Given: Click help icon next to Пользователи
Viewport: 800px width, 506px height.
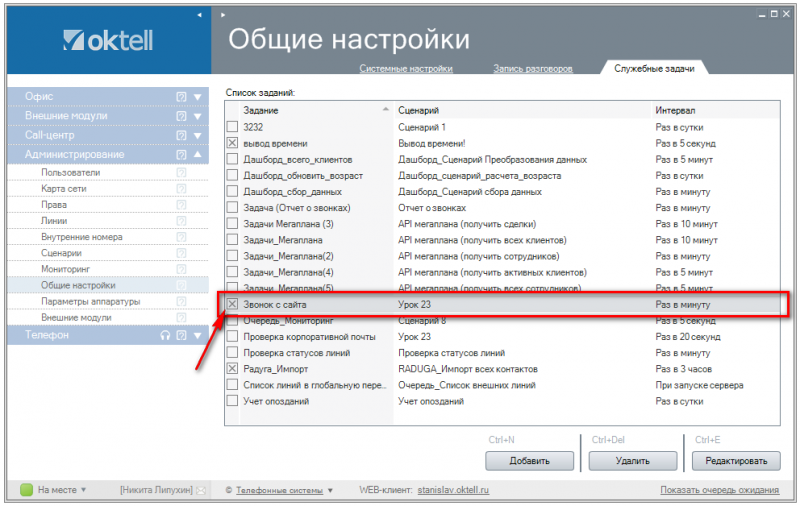Looking at the screenshot, I should point(181,173).
